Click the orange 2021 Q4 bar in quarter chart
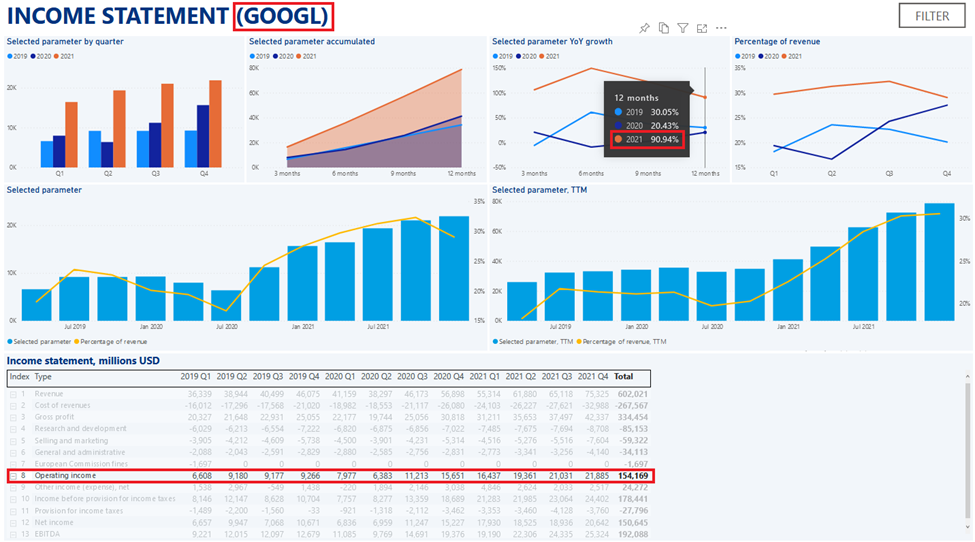 click(215, 123)
